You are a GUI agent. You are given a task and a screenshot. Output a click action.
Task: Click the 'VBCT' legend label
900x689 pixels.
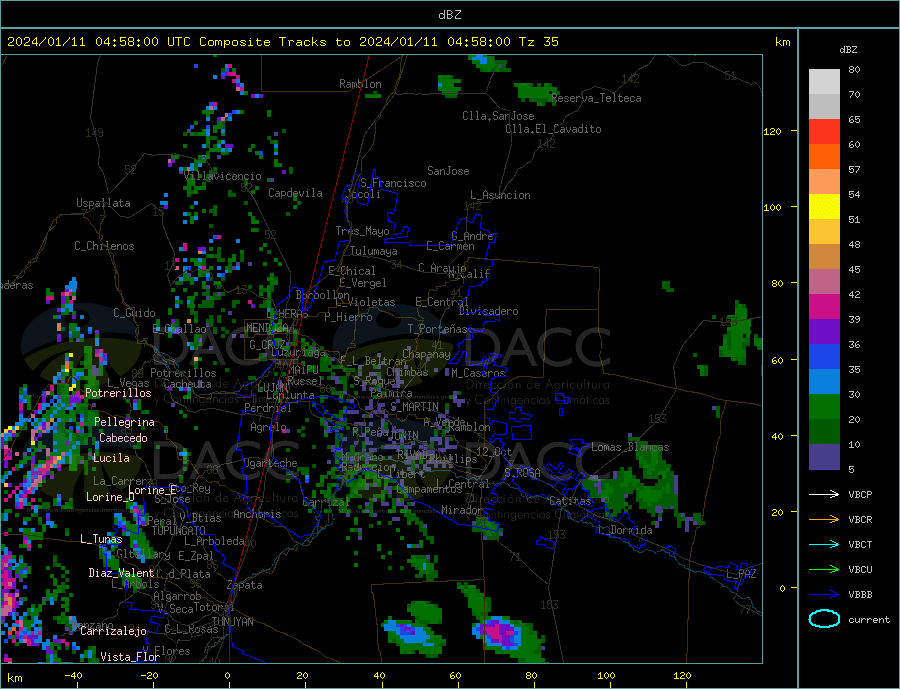point(860,544)
